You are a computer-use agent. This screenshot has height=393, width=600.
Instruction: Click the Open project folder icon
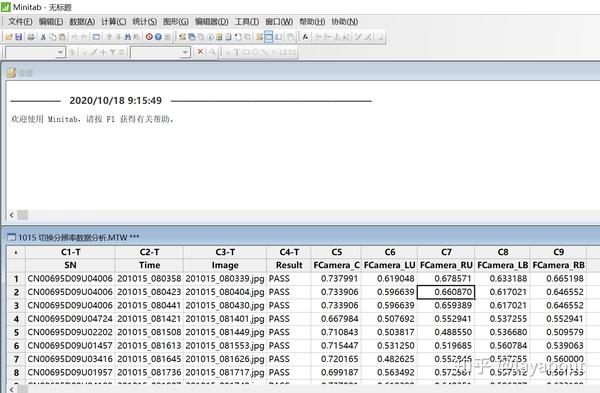[9, 37]
